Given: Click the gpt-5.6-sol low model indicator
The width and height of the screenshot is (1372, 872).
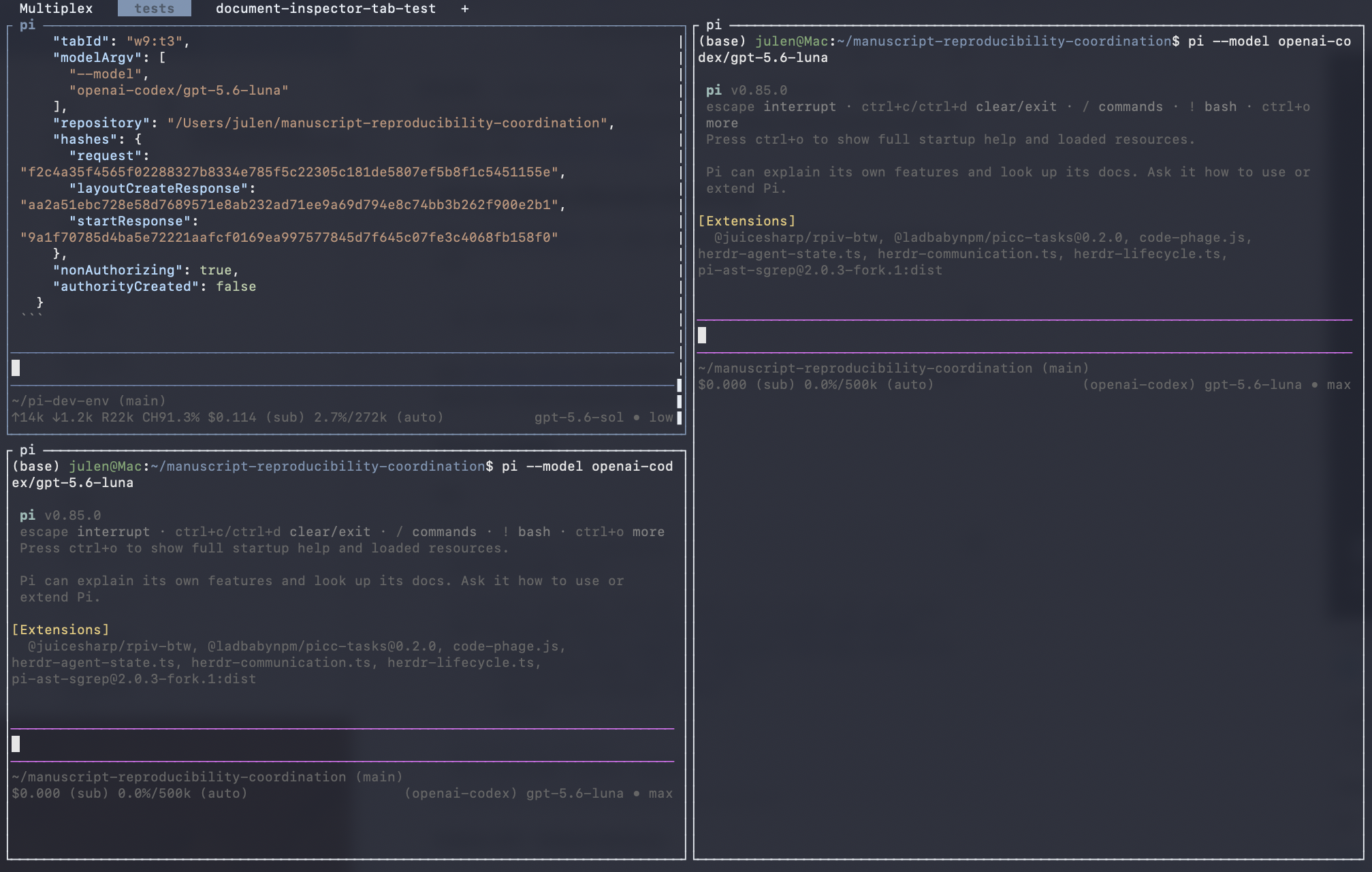Looking at the screenshot, I should click(603, 418).
